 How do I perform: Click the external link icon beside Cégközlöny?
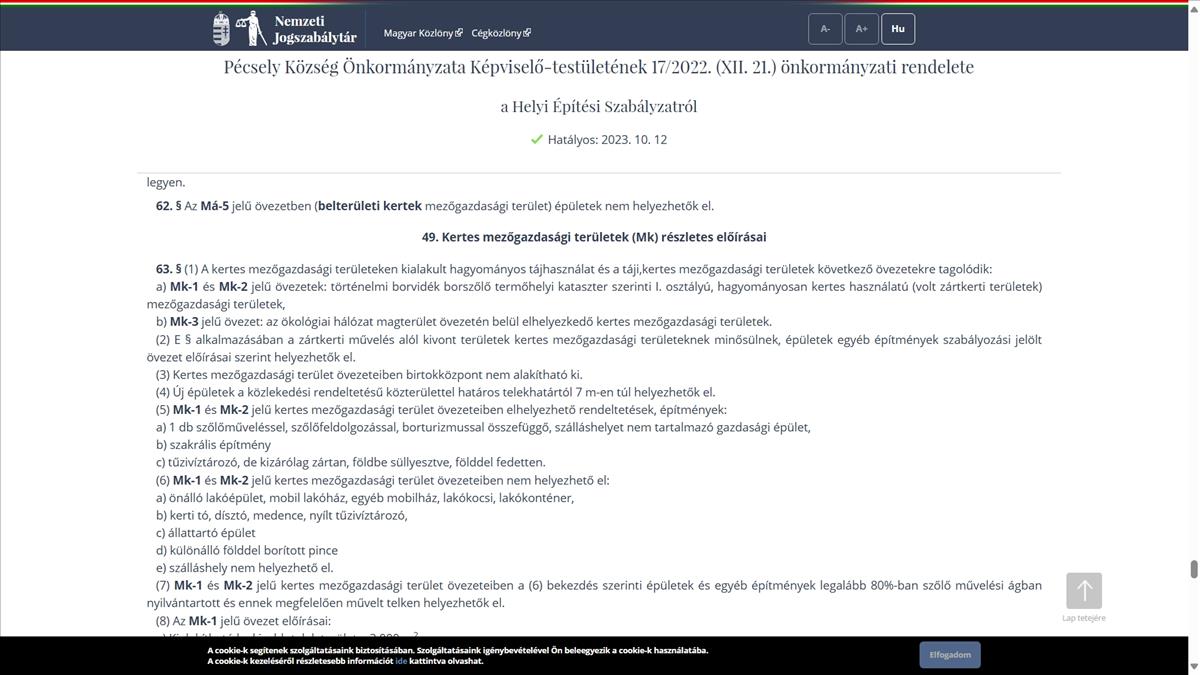click(527, 33)
